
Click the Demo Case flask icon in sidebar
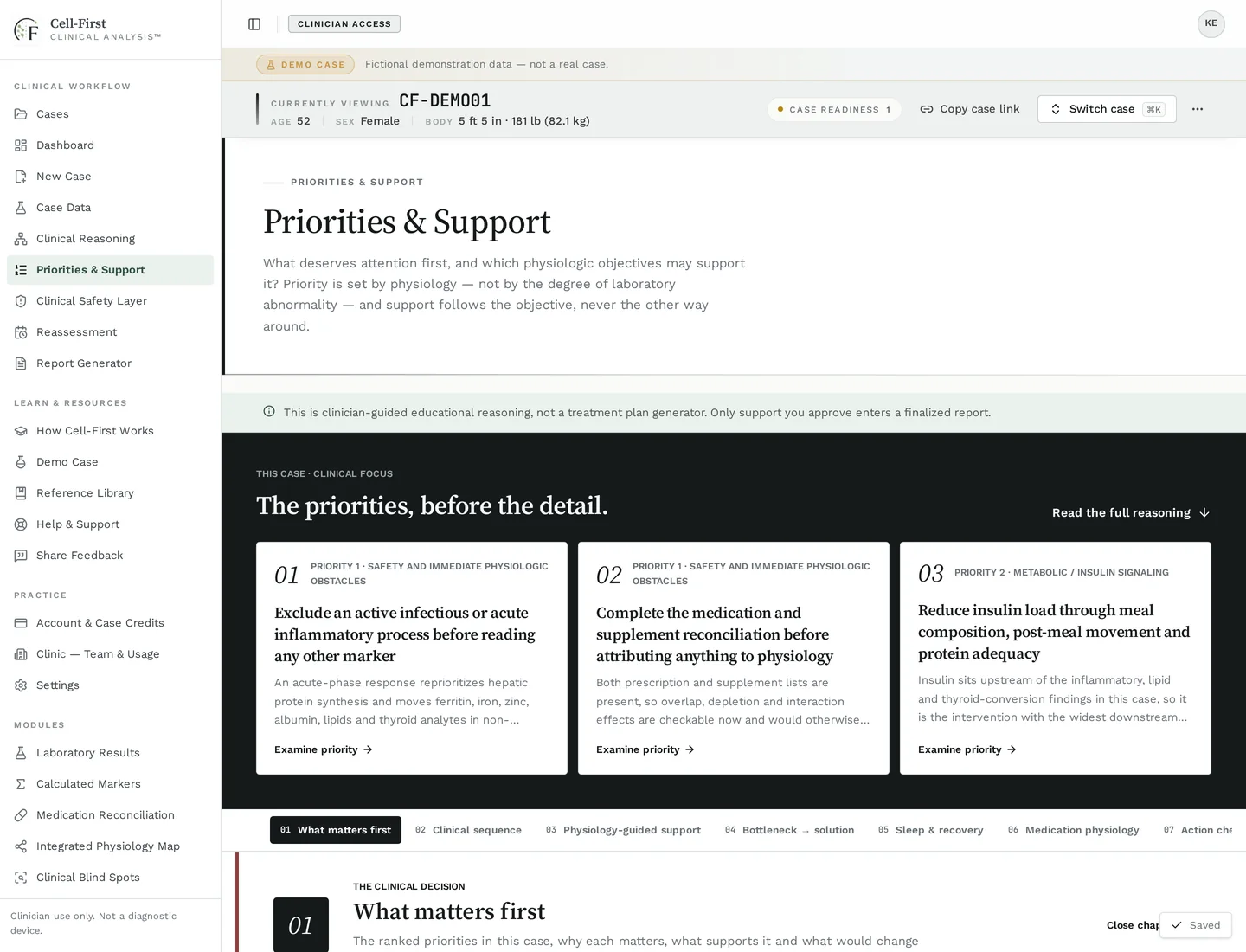(x=21, y=462)
